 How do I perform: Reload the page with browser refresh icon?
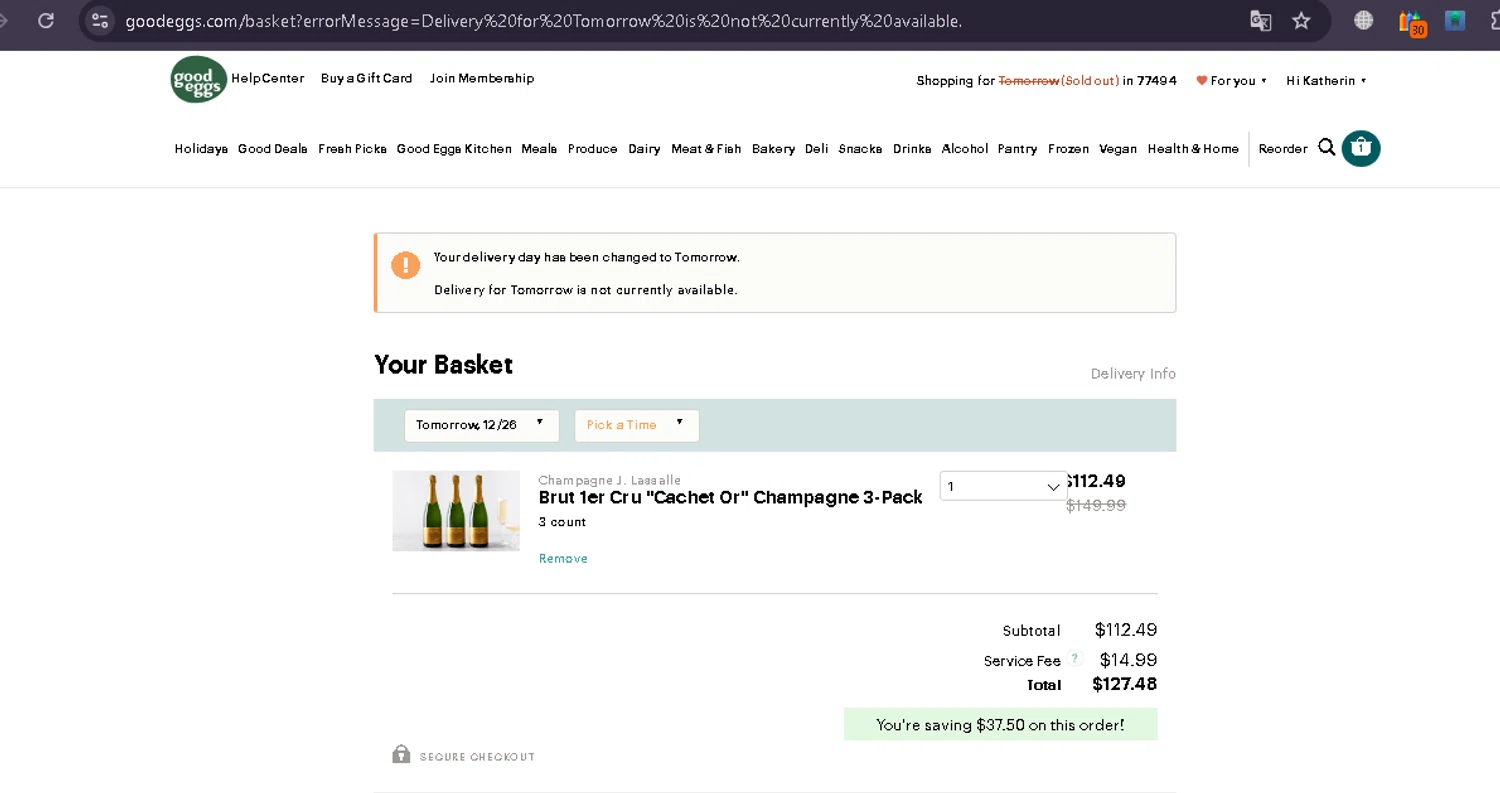point(46,20)
